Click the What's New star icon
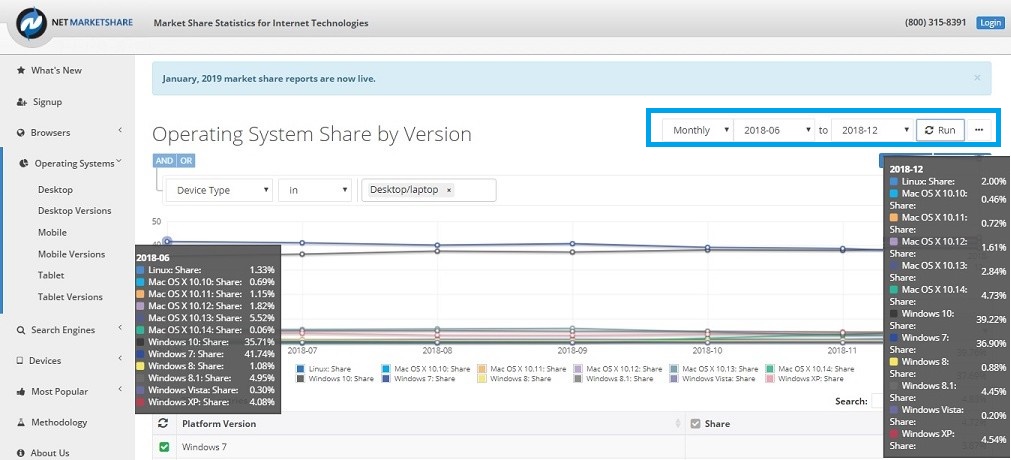The width and height of the screenshot is (1011, 460). (x=21, y=70)
